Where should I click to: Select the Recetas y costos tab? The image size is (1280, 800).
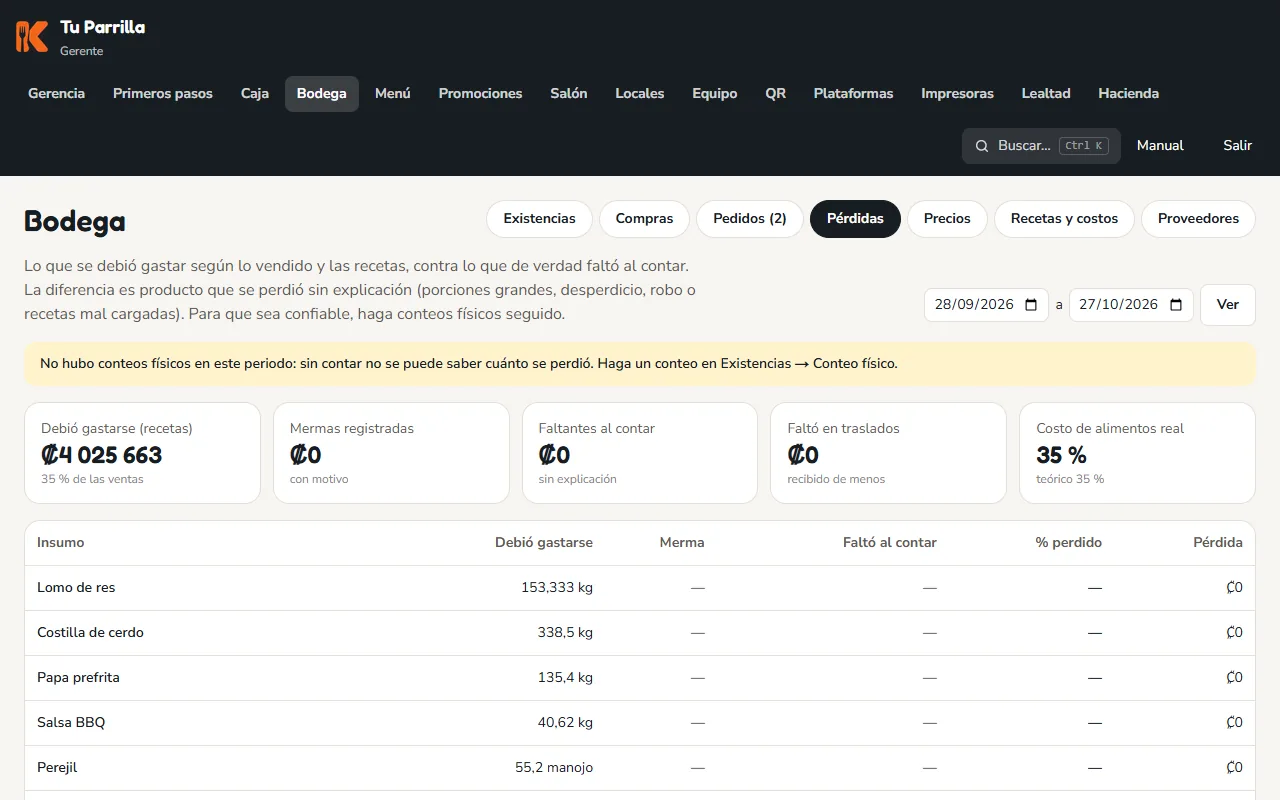(1064, 219)
